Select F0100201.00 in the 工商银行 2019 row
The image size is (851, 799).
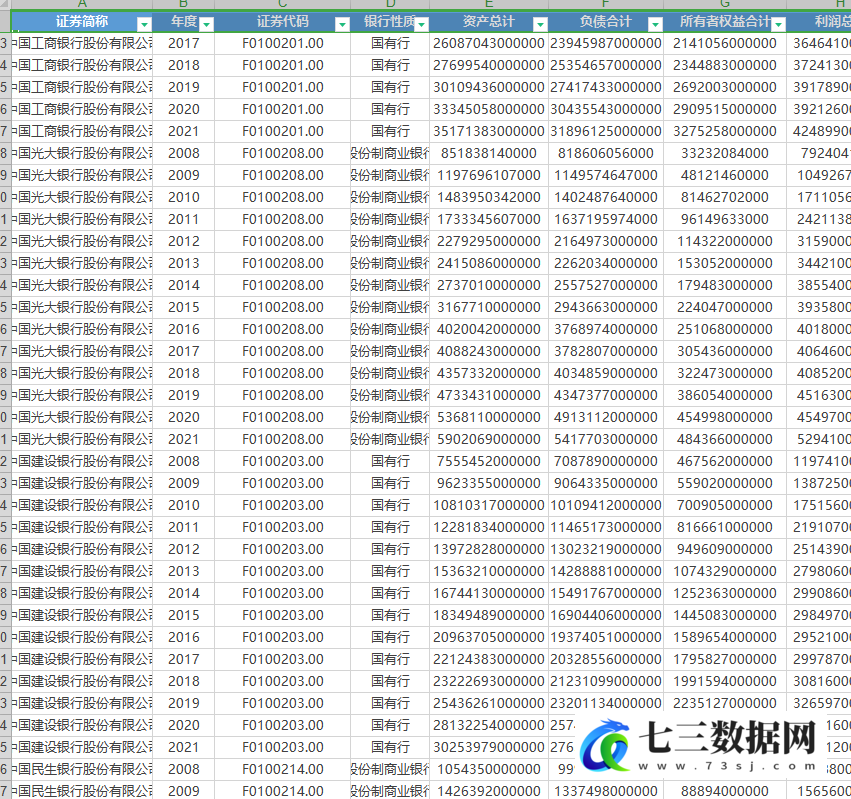click(283, 87)
